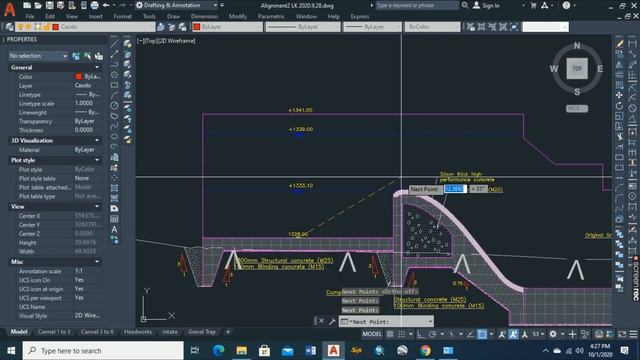Toggle Ortho mode in status bar
Screen dimensions: 640x360
click(x=421, y=334)
